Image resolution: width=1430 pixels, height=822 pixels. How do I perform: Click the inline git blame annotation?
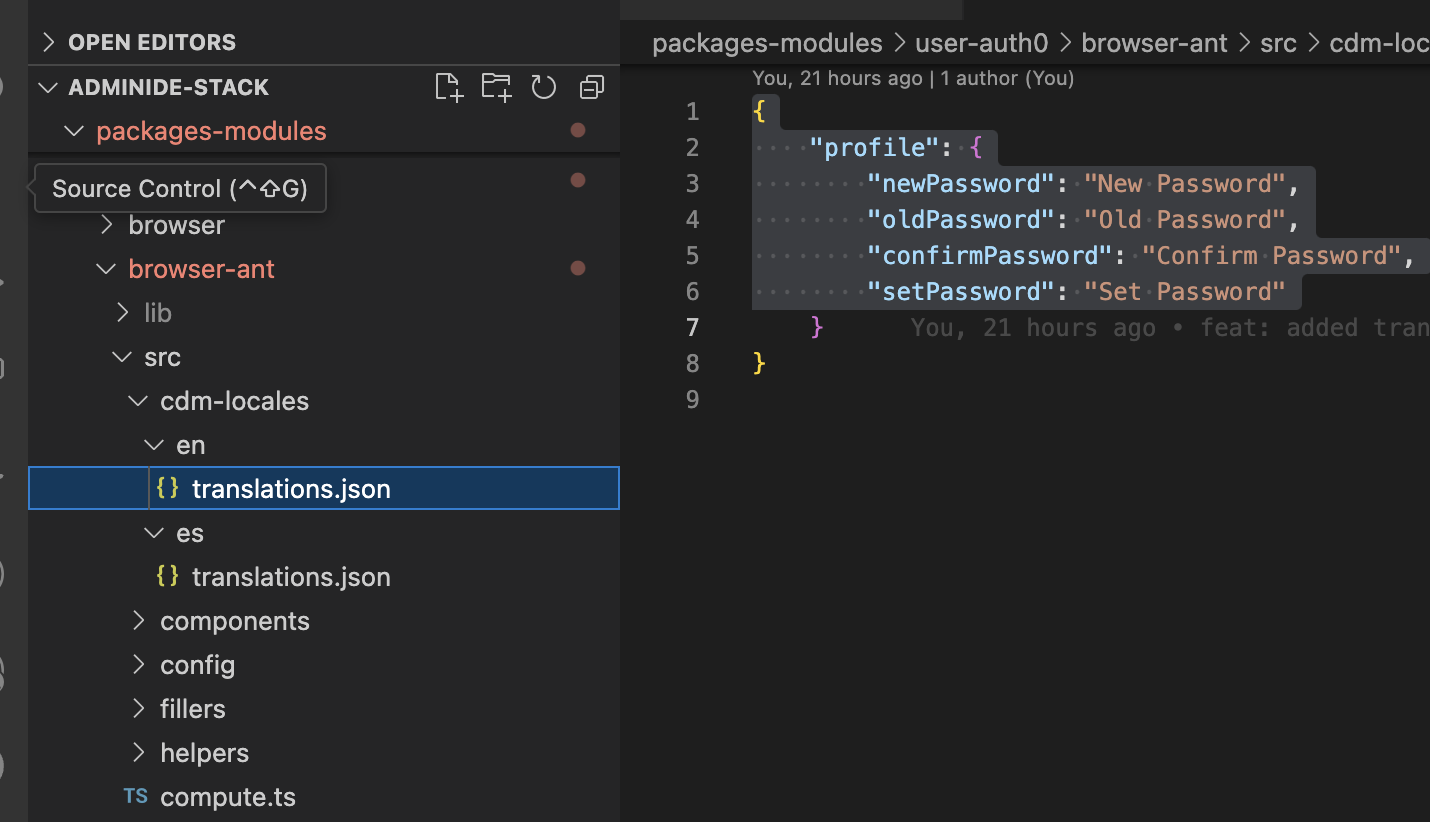click(x=1169, y=327)
